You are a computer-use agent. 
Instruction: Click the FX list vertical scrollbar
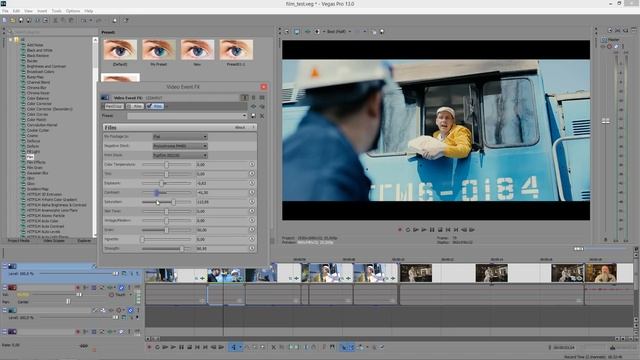pos(95,137)
